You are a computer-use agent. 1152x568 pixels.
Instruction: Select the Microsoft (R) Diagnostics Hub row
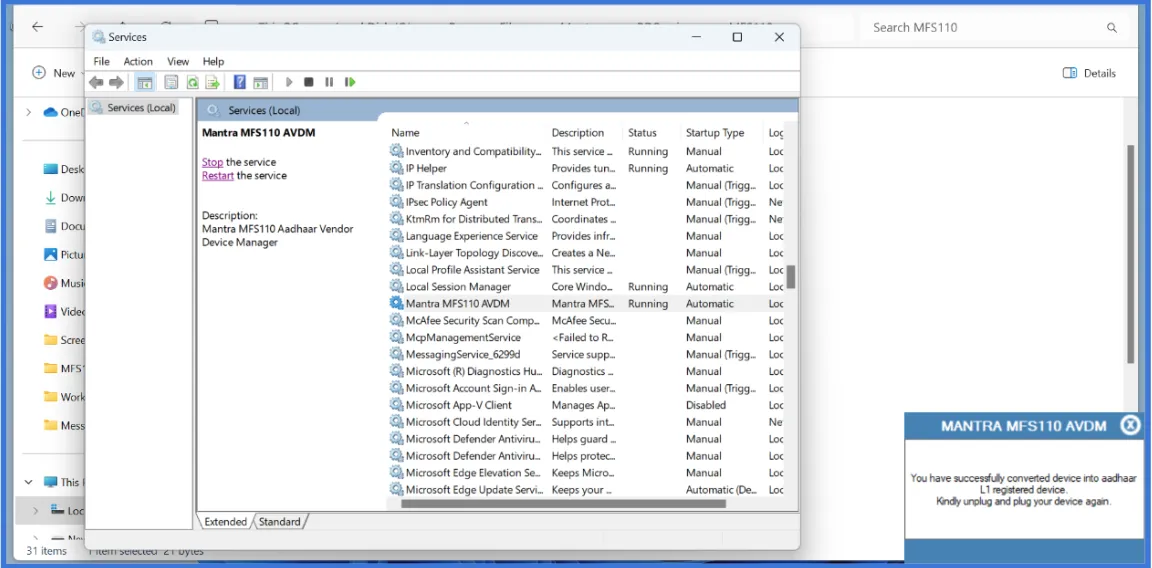pos(586,371)
